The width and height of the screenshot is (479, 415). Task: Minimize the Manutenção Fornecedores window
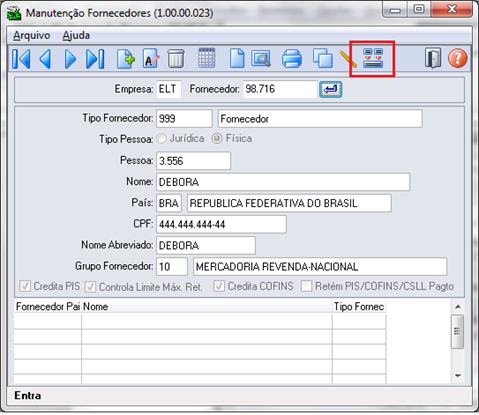click(395, 10)
